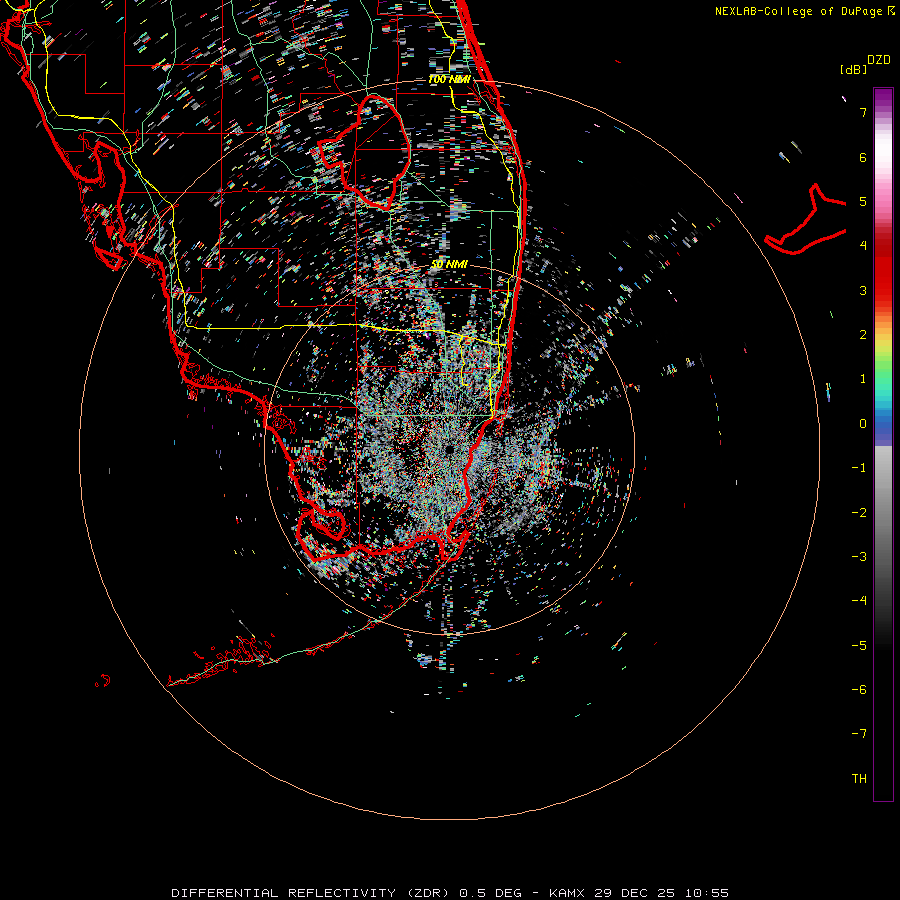Click the 50 NMI range ring label

[449, 264]
